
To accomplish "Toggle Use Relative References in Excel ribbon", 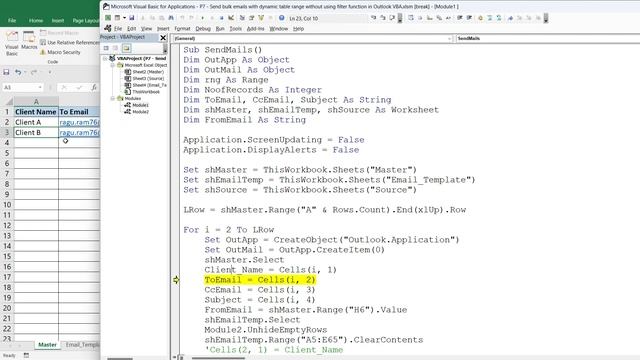I will [70, 42].
